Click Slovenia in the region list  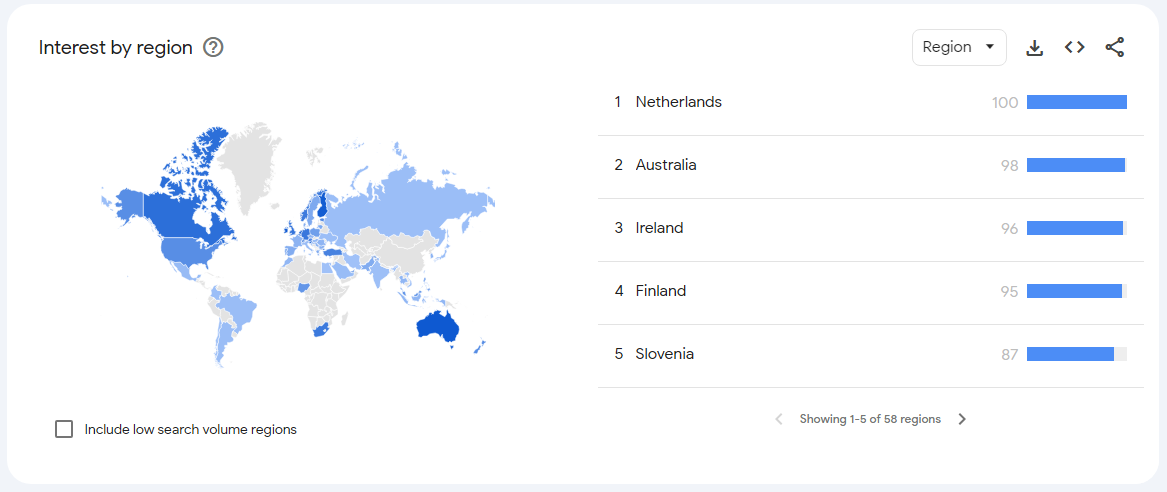664,354
